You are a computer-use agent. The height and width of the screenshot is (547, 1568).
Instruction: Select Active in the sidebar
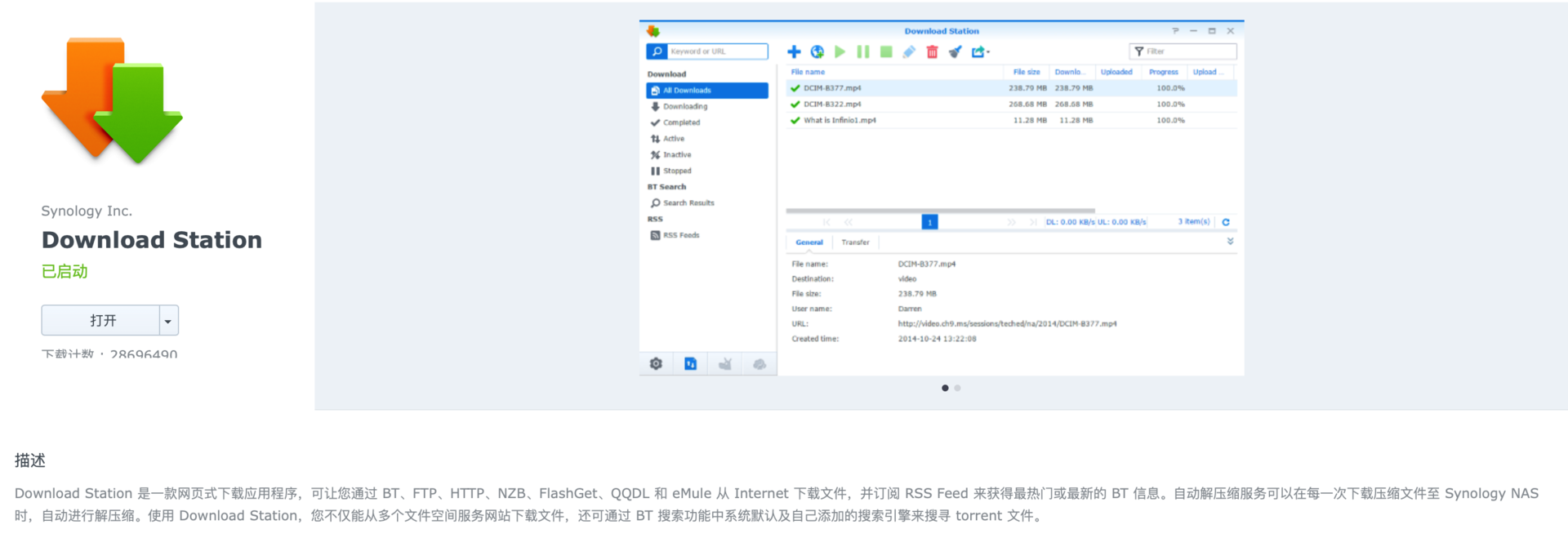[707, 139]
